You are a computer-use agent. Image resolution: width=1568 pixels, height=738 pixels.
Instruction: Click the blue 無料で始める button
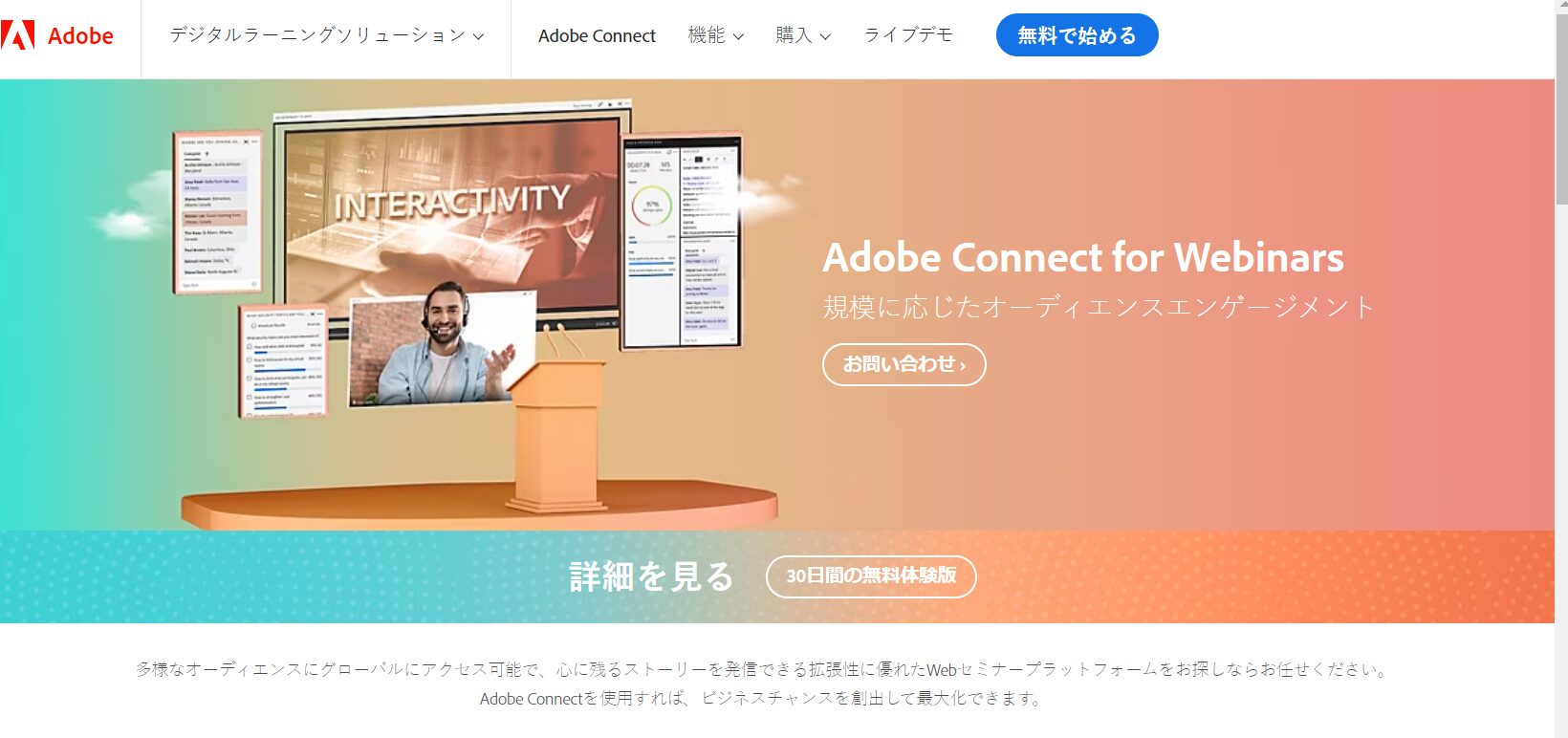pyautogui.click(x=1077, y=35)
